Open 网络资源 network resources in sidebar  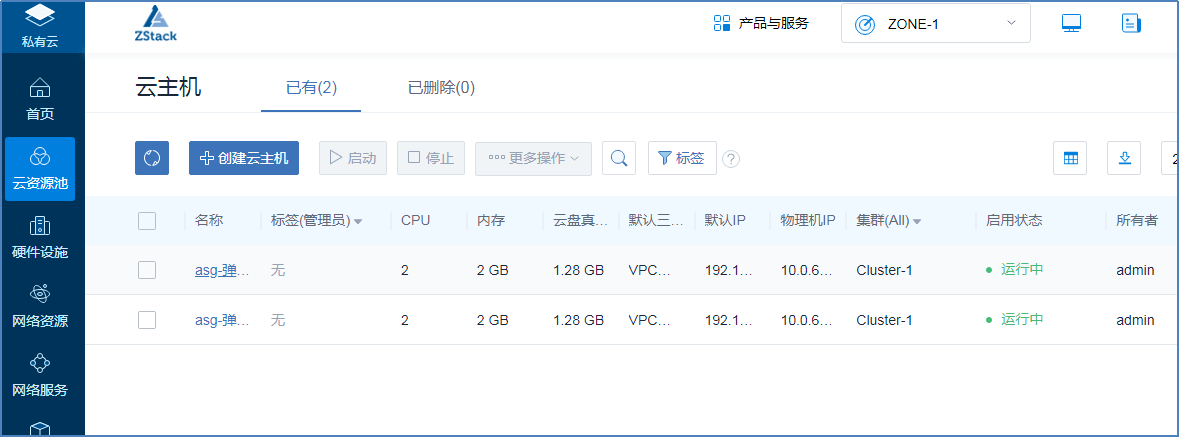[x=40, y=306]
